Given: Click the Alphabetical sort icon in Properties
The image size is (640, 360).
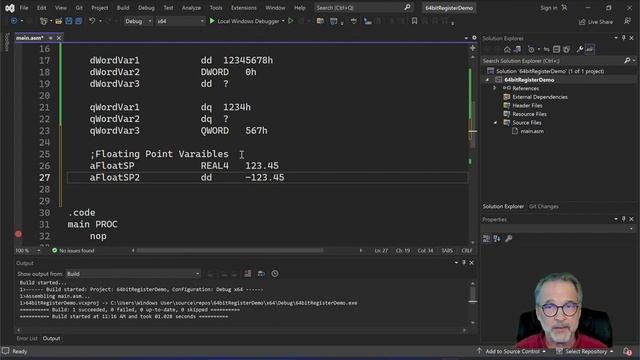Looking at the screenshot, I should [x=497, y=238].
